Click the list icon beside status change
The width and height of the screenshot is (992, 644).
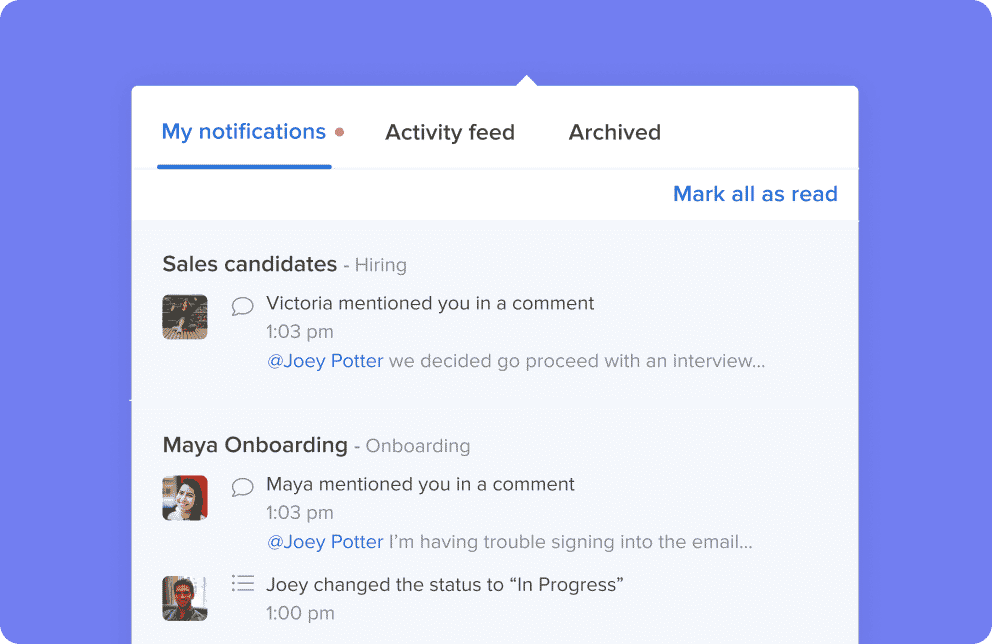point(242,583)
